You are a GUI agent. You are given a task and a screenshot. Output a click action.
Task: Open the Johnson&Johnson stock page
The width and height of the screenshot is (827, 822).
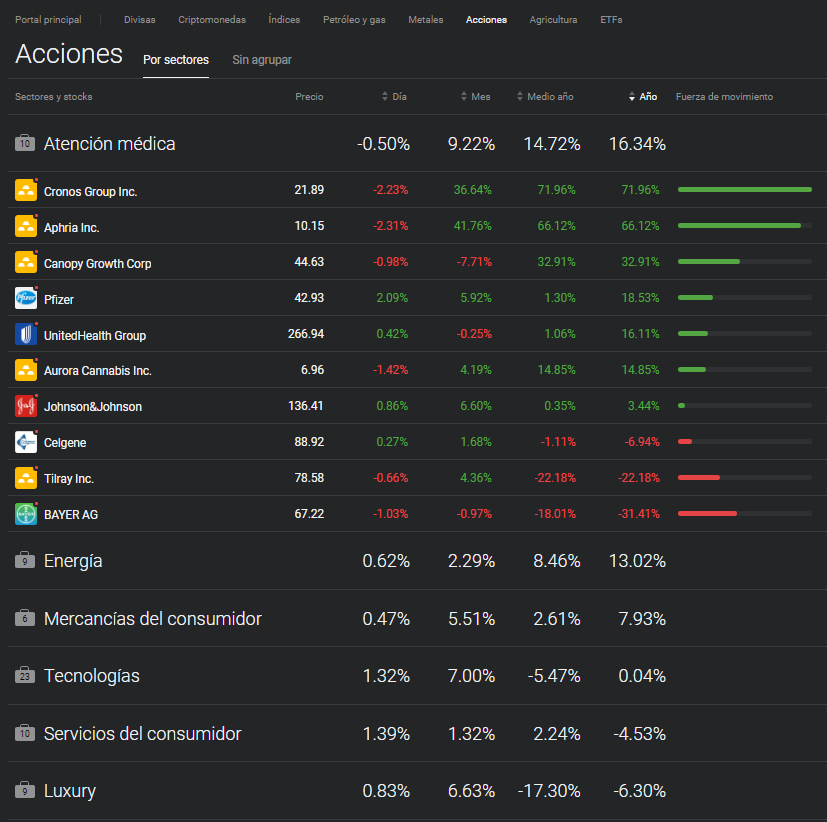coord(93,407)
